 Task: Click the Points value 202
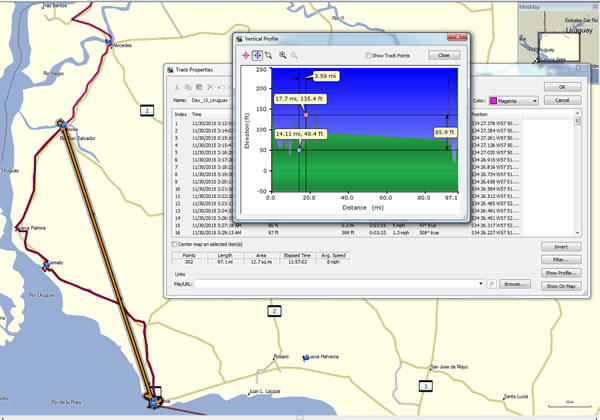[189, 262]
